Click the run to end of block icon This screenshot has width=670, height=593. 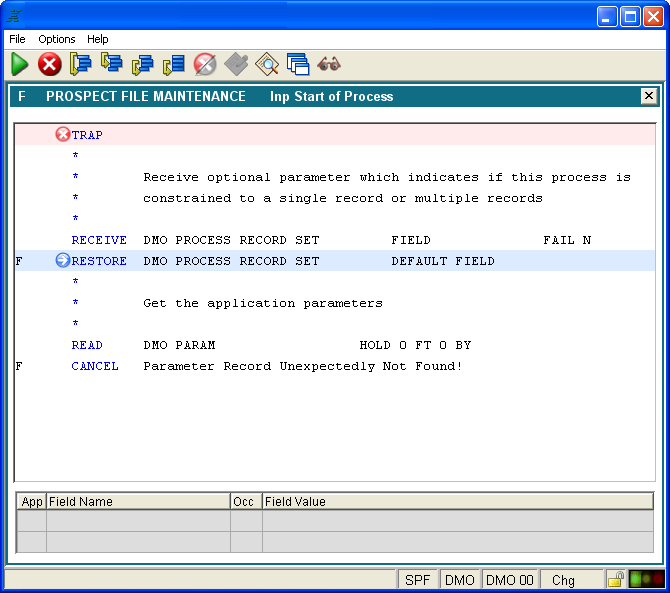tap(173, 65)
